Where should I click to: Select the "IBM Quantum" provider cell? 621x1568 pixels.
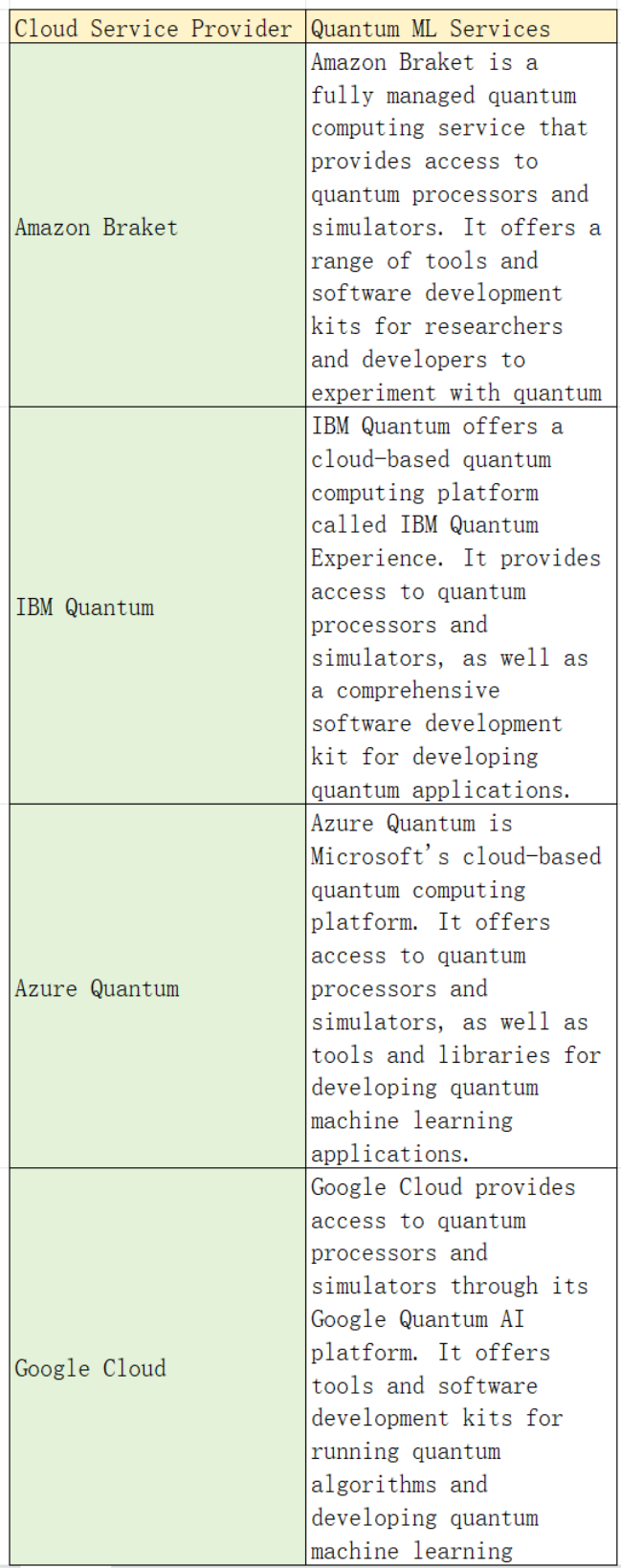(x=85, y=607)
